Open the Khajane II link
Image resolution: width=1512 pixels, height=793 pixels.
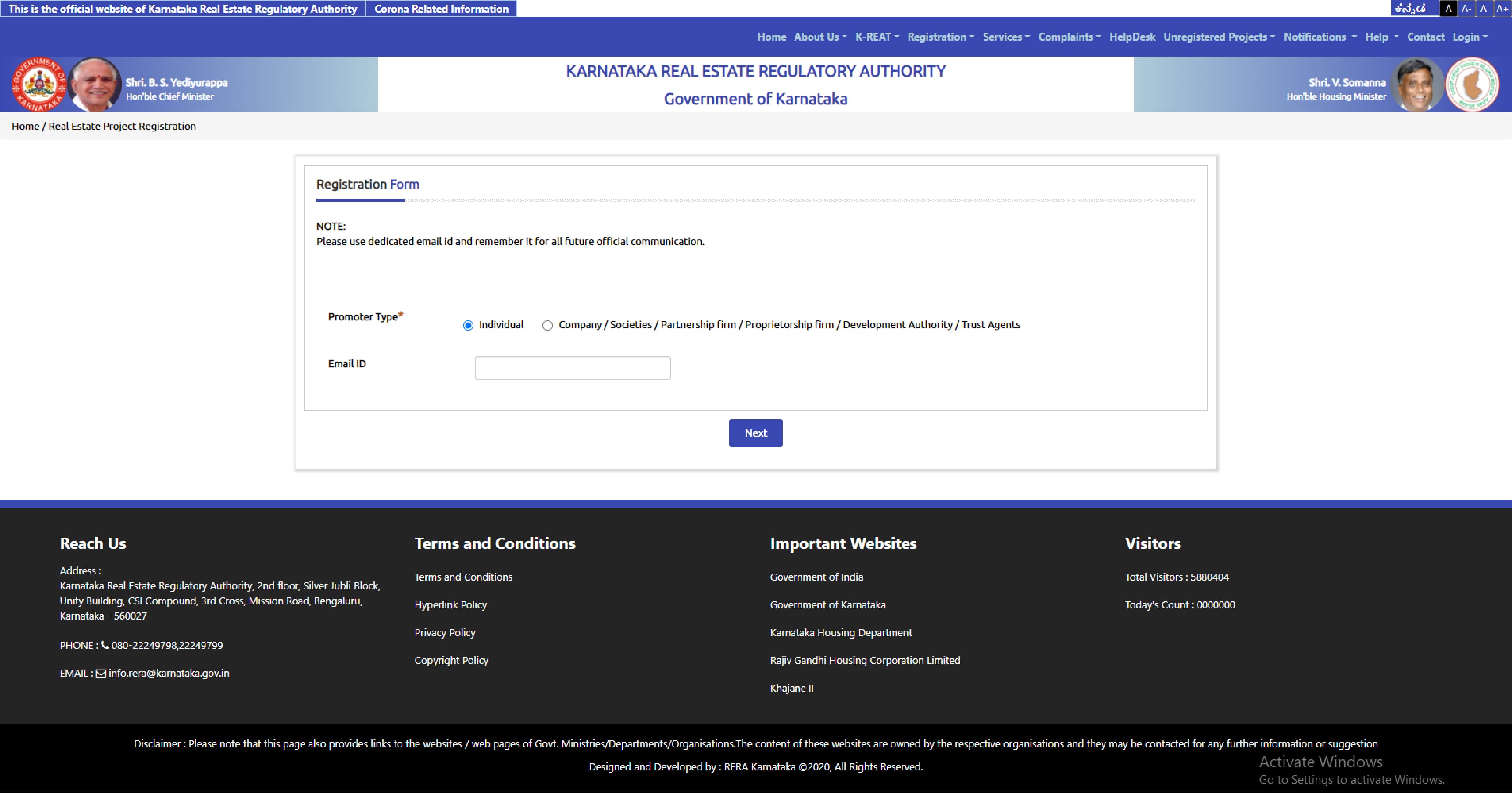tap(792, 689)
